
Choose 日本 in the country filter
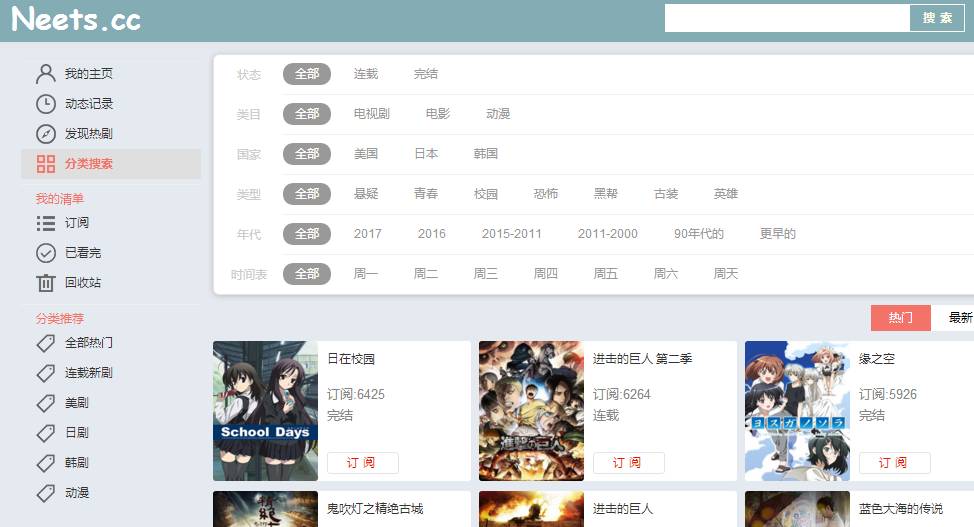point(426,154)
